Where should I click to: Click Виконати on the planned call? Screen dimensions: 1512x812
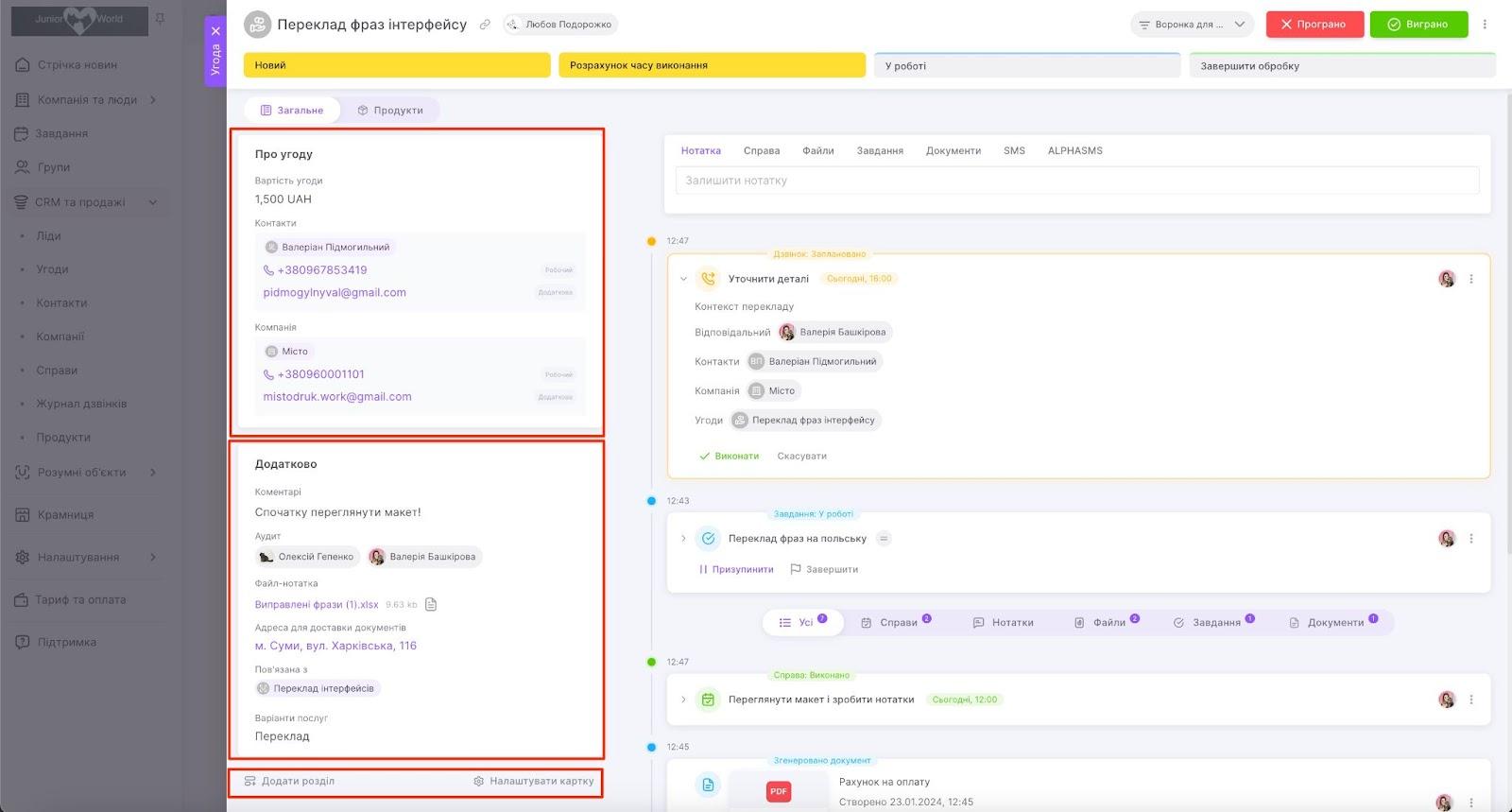pyautogui.click(x=729, y=457)
